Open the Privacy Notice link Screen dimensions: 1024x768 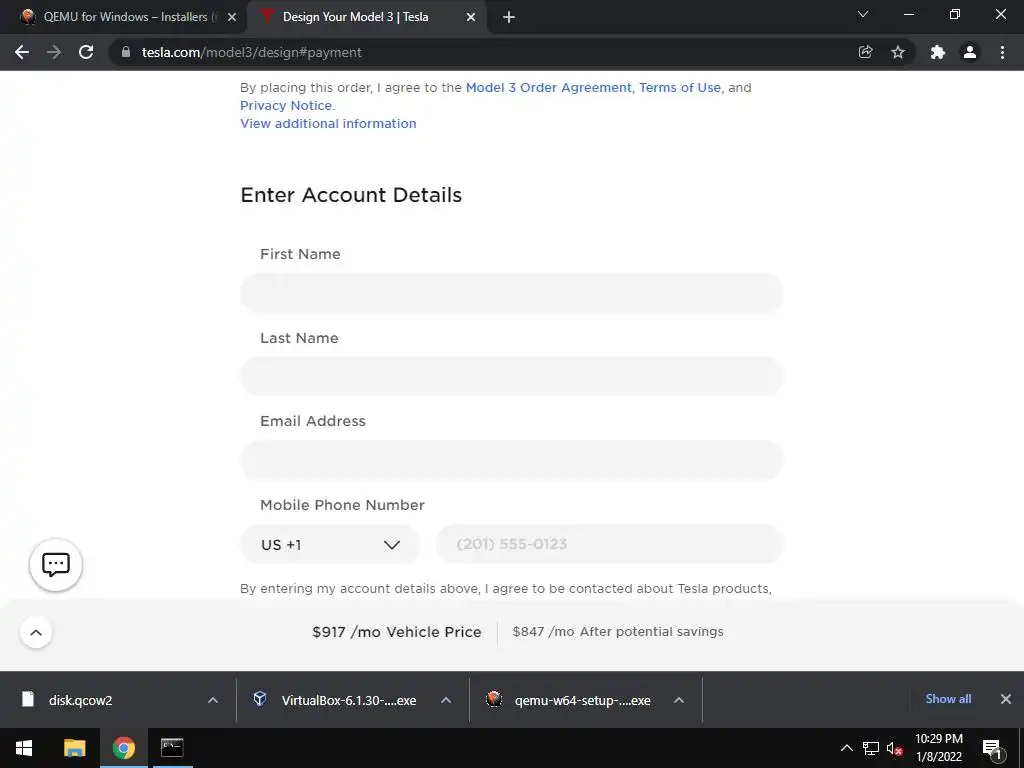click(x=286, y=106)
